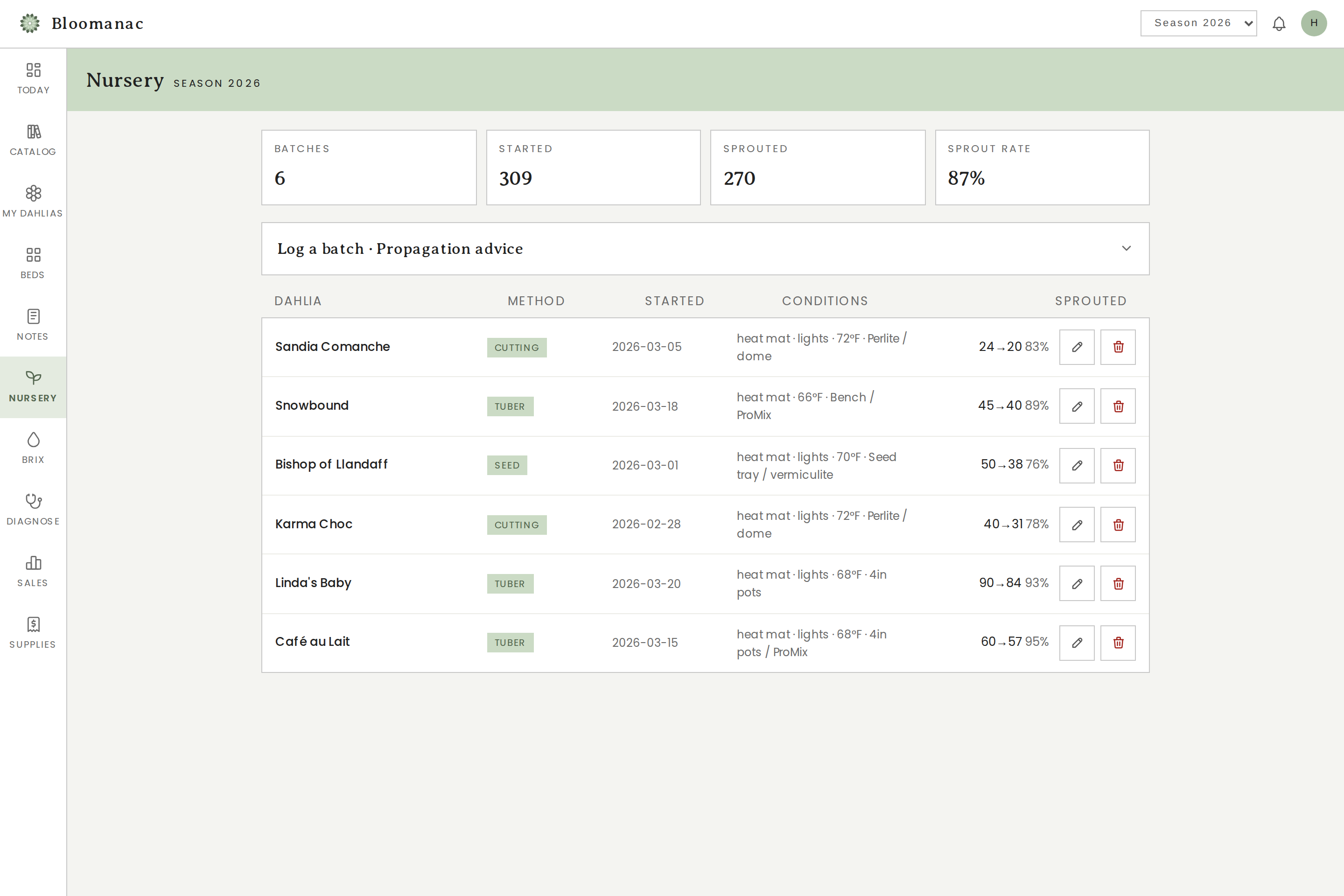Open the Season 2026 dropdown
This screenshot has height=896, width=1344.
(x=1198, y=23)
